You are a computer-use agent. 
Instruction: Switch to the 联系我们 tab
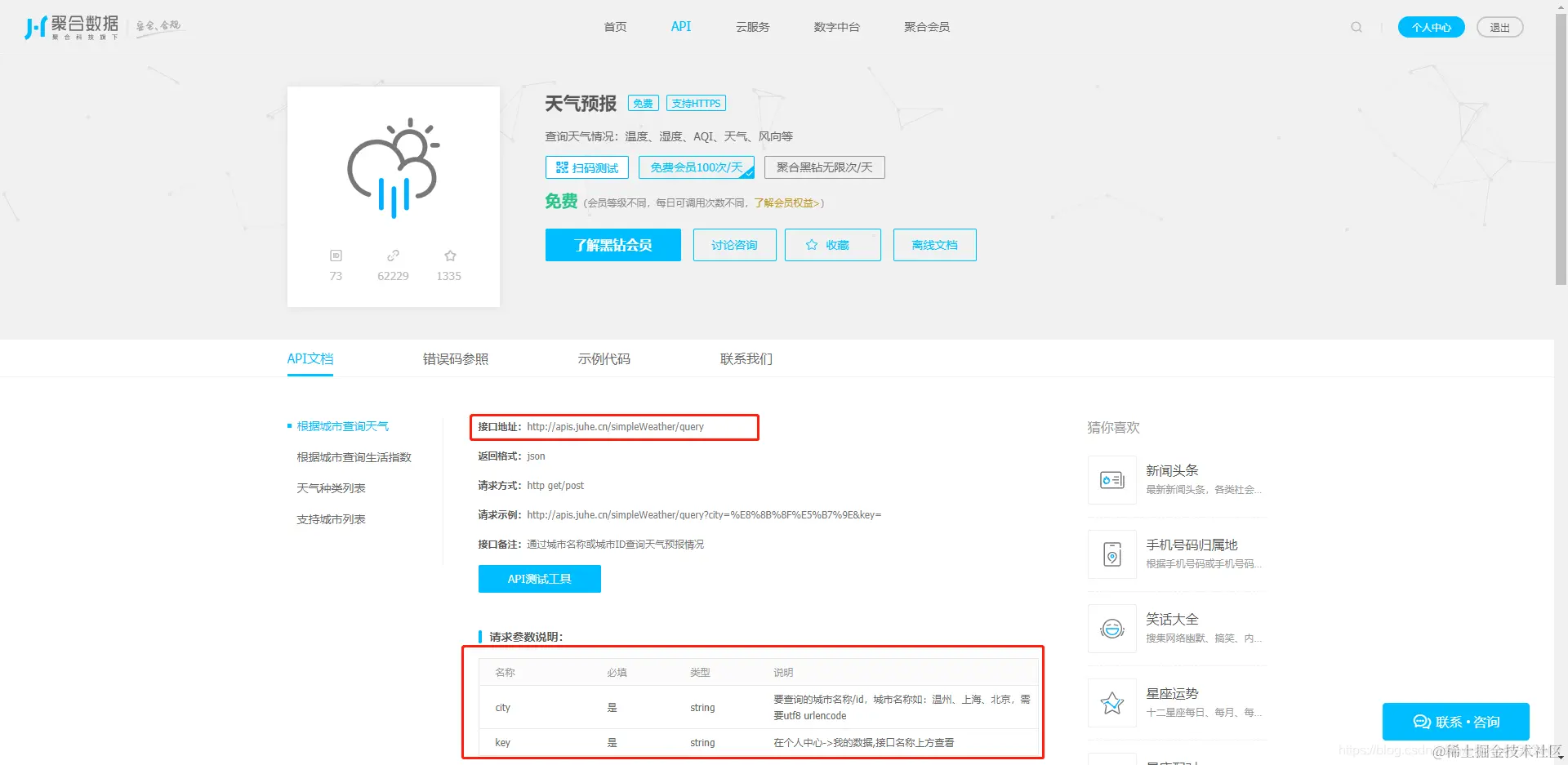(746, 359)
